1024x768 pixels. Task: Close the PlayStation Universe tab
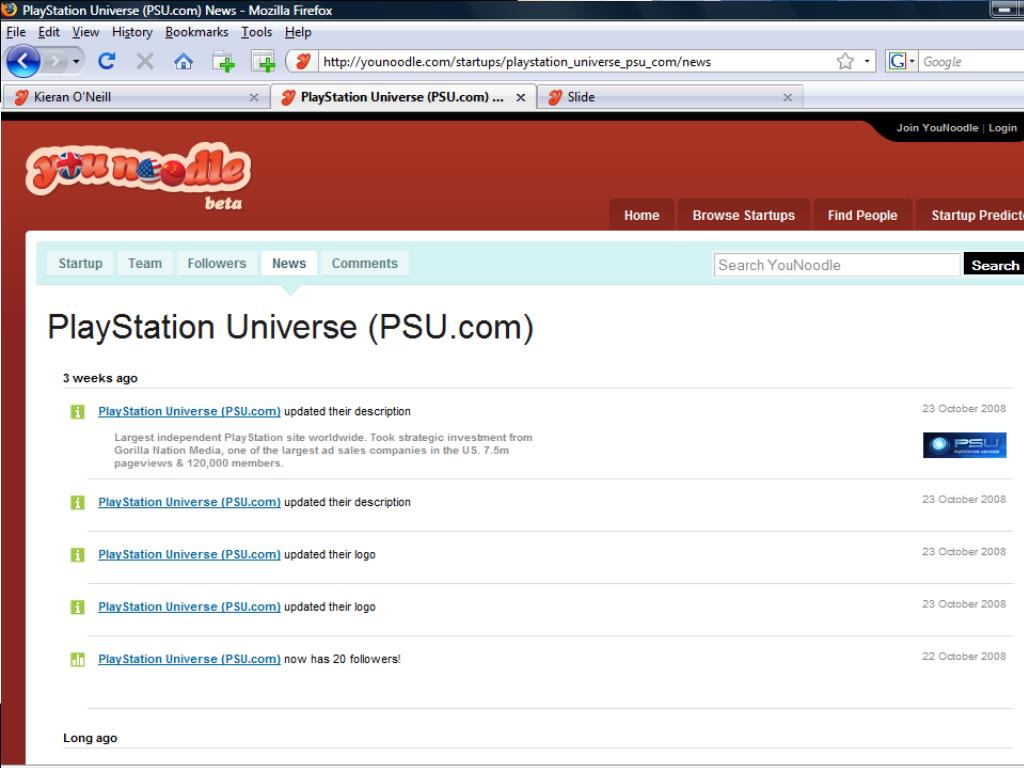click(x=520, y=97)
